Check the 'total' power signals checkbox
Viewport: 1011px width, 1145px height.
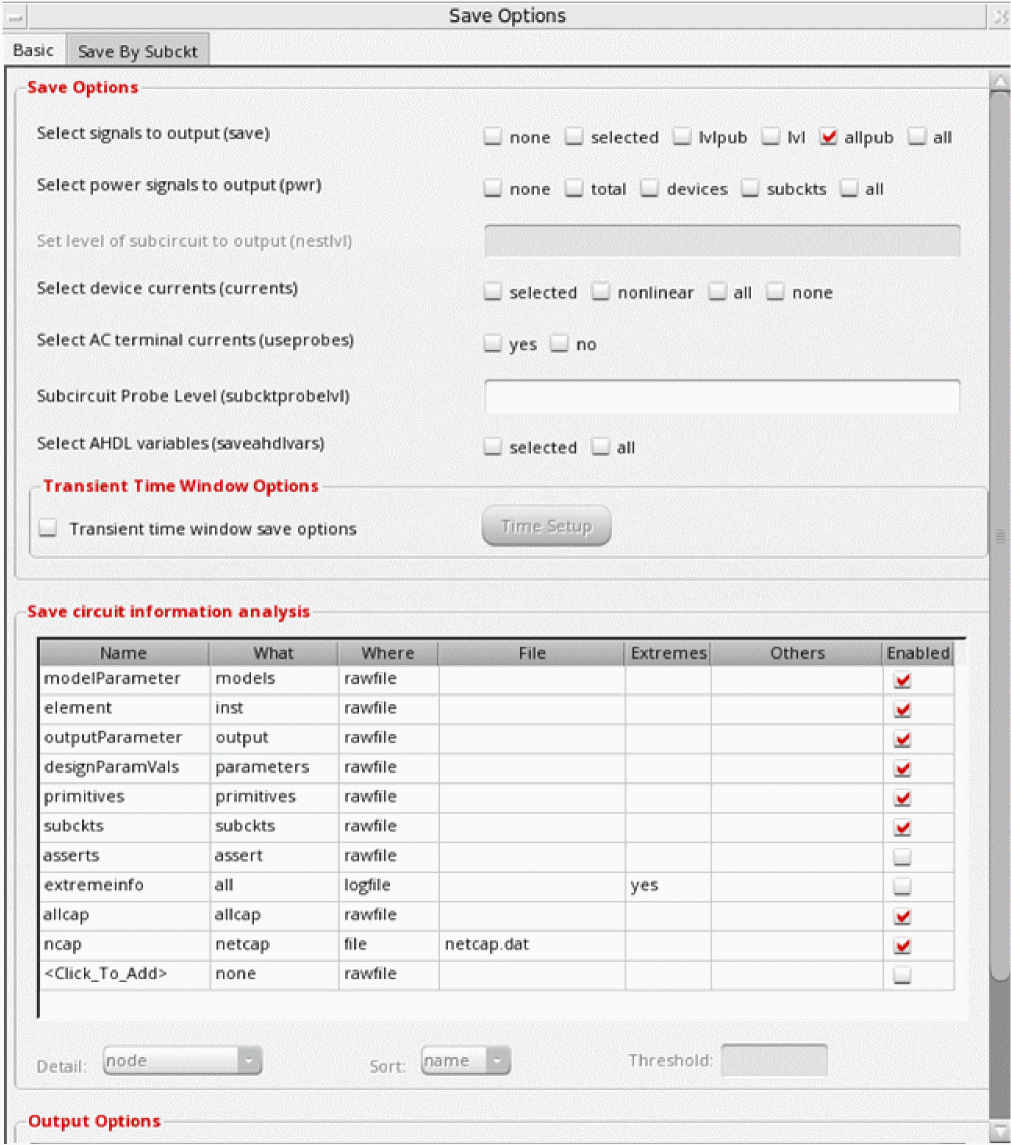coord(574,189)
